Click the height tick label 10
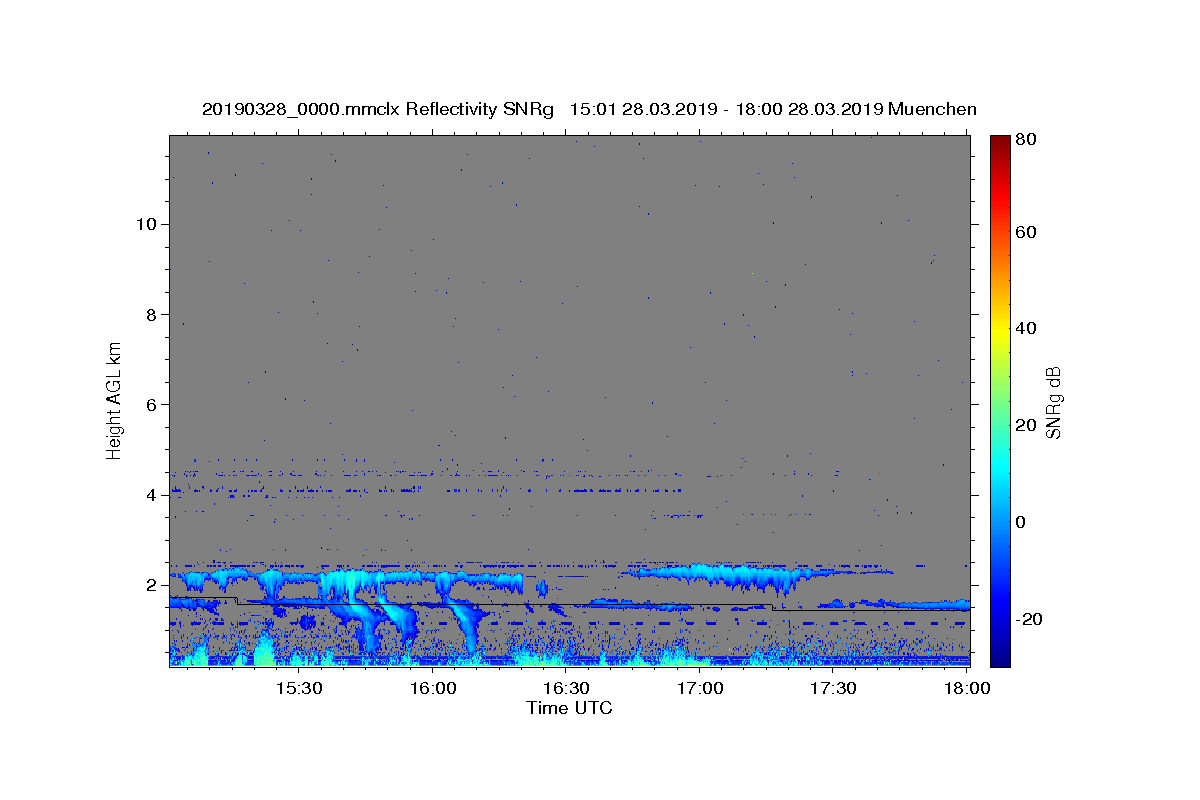 [x=145, y=224]
